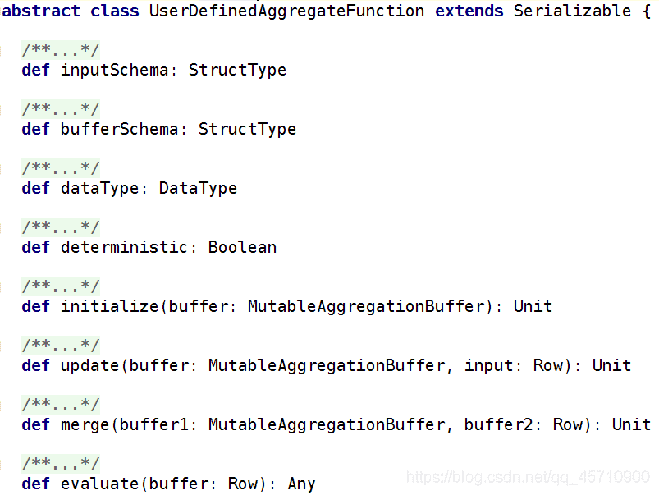The width and height of the screenshot is (659, 495).
Task: Click StructType after bufferSchema
Action: click(x=247, y=129)
